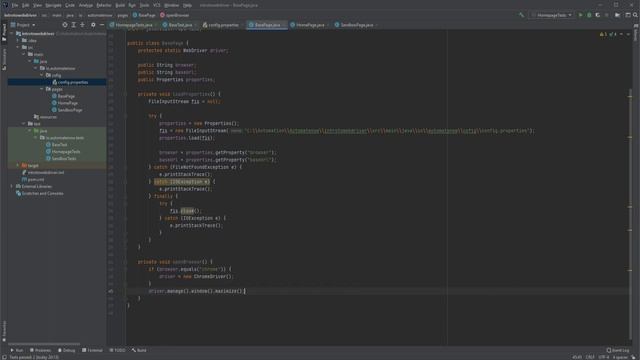The image size is (640, 360).
Task: Open the Navigate menu
Action: point(53,5)
